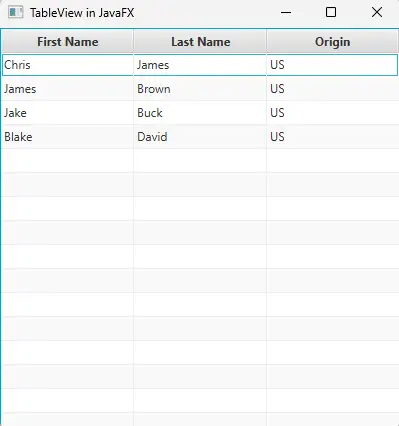Select the Brown last name cell
The width and height of the screenshot is (399, 426).
(200, 89)
